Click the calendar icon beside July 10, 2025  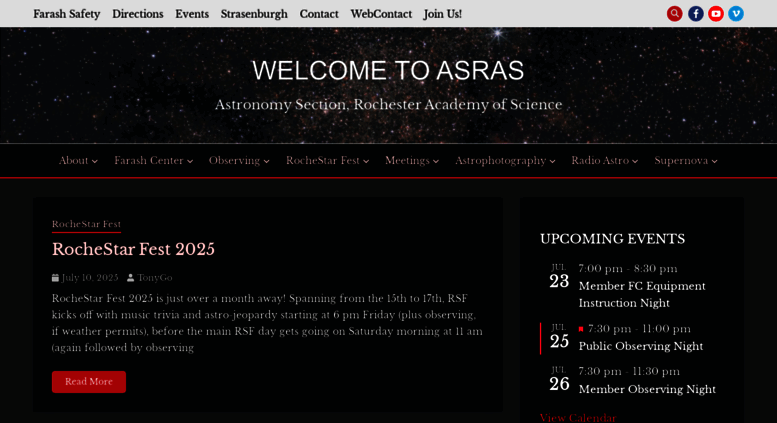point(55,278)
